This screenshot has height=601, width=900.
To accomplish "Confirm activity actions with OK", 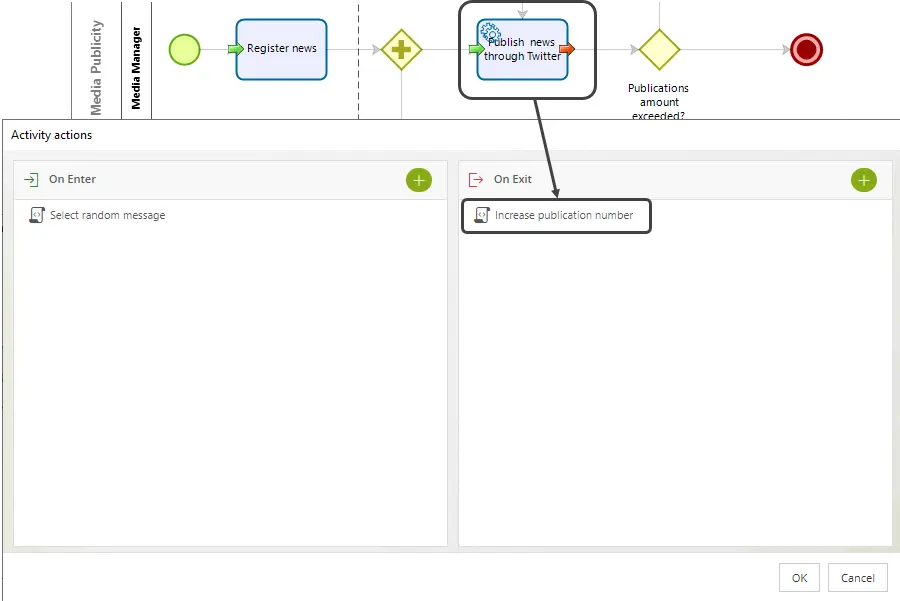I will point(799,577).
